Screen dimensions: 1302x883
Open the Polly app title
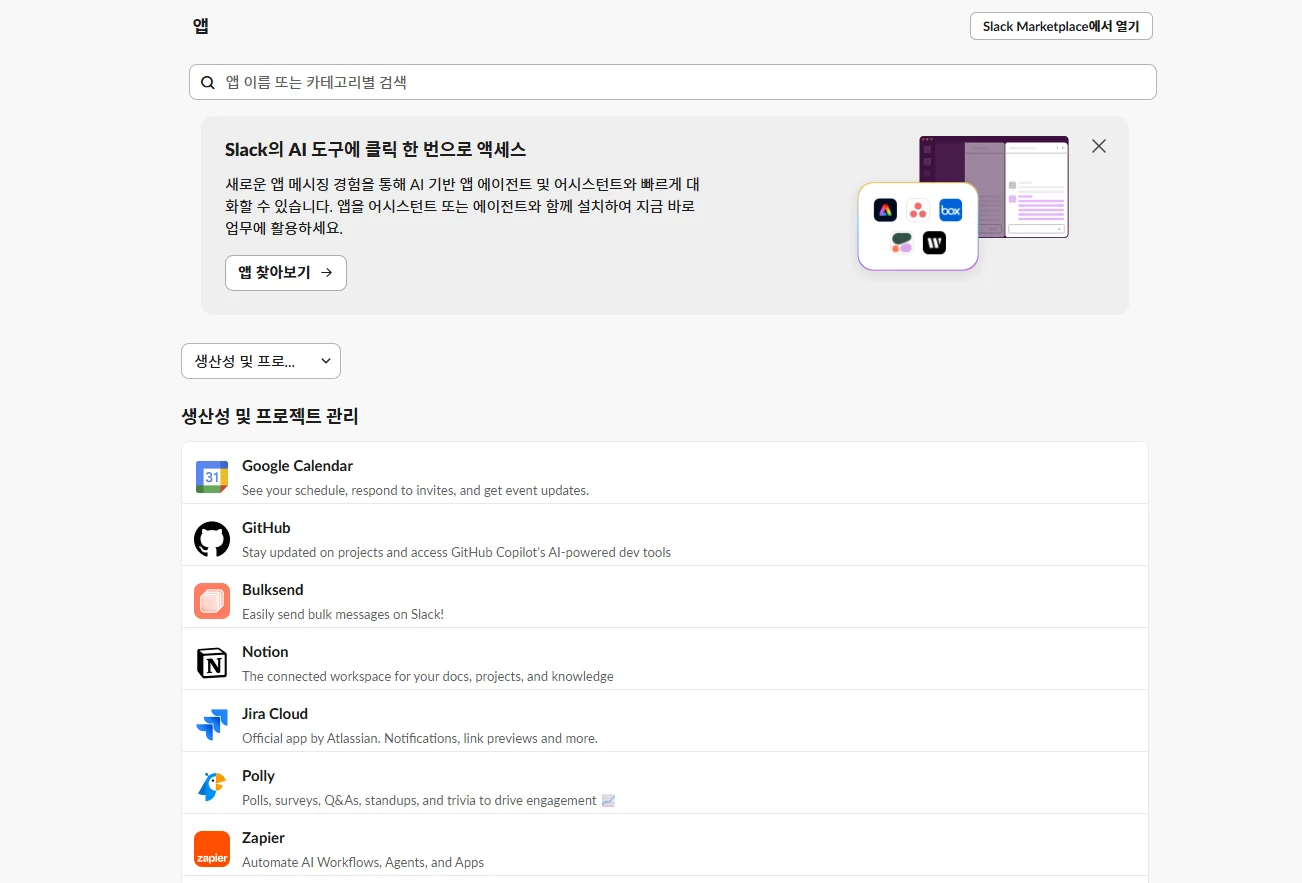[258, 776]
